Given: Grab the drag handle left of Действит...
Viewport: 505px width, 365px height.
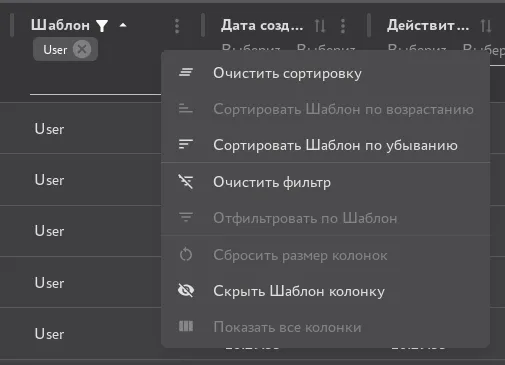Looking at the screenshot, I should click(369, 25).
